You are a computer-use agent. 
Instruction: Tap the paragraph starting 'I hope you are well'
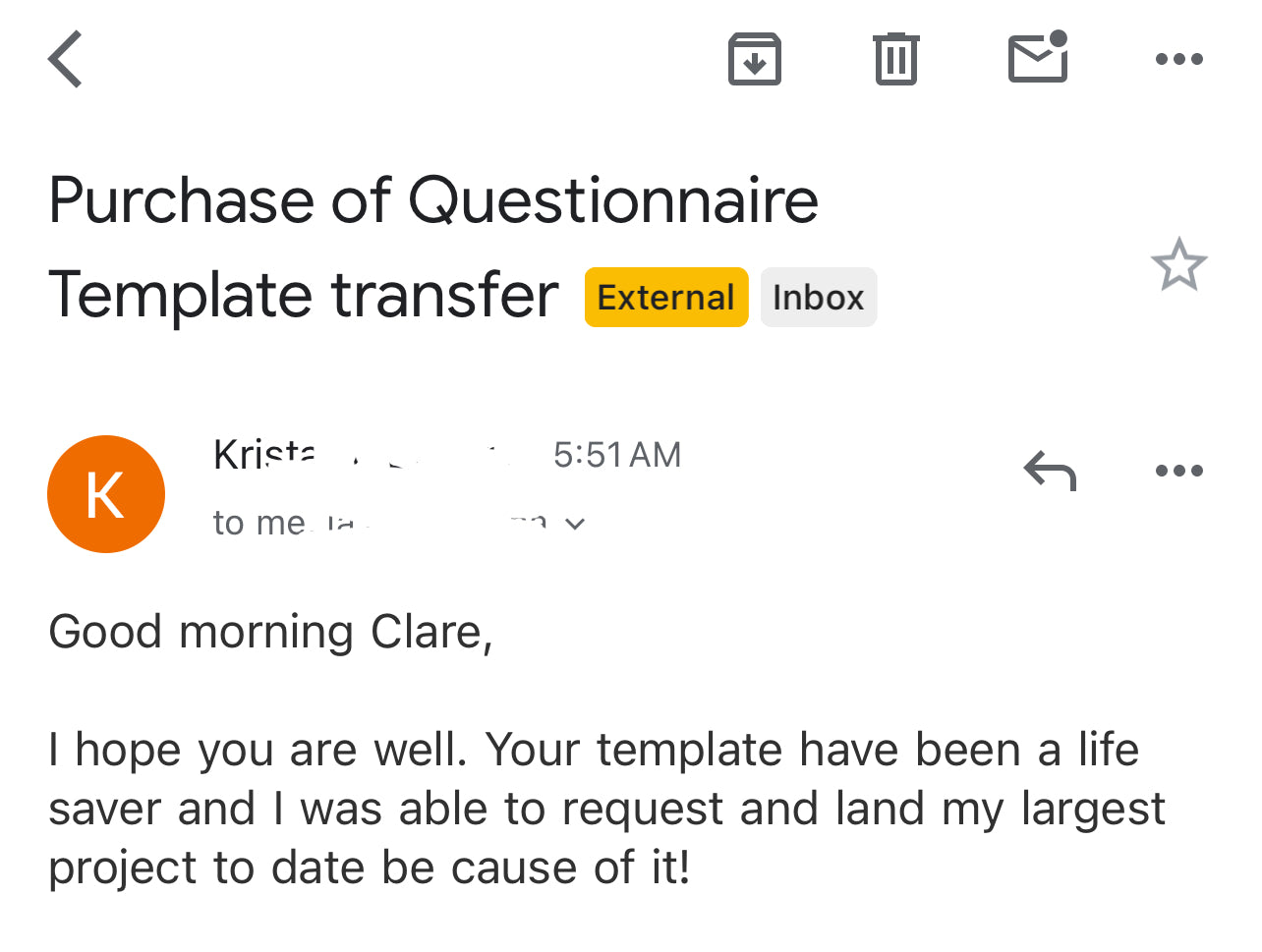[x=606, y=808]
